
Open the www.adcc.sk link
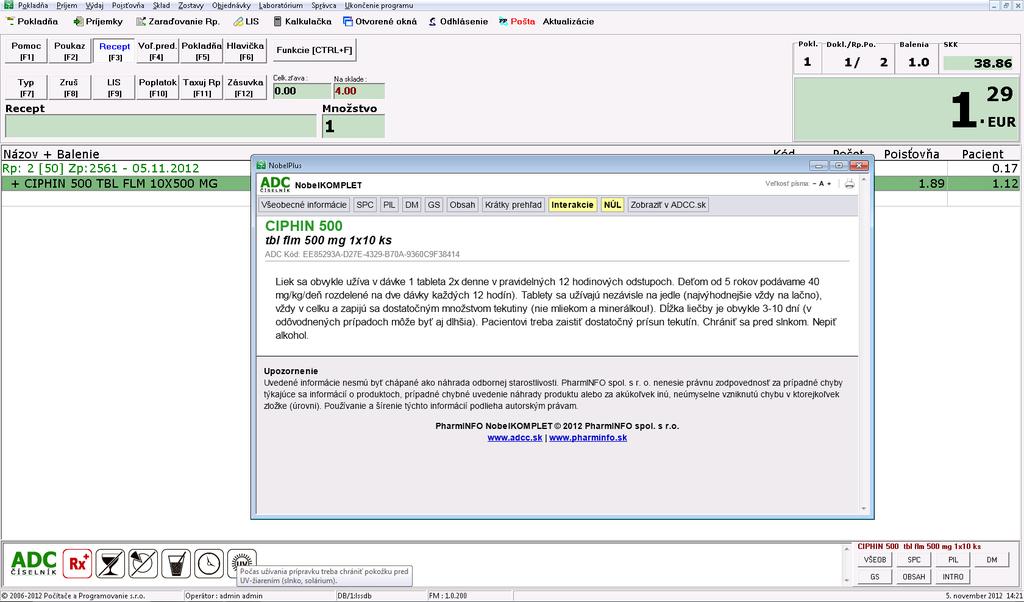coord(515,437)
